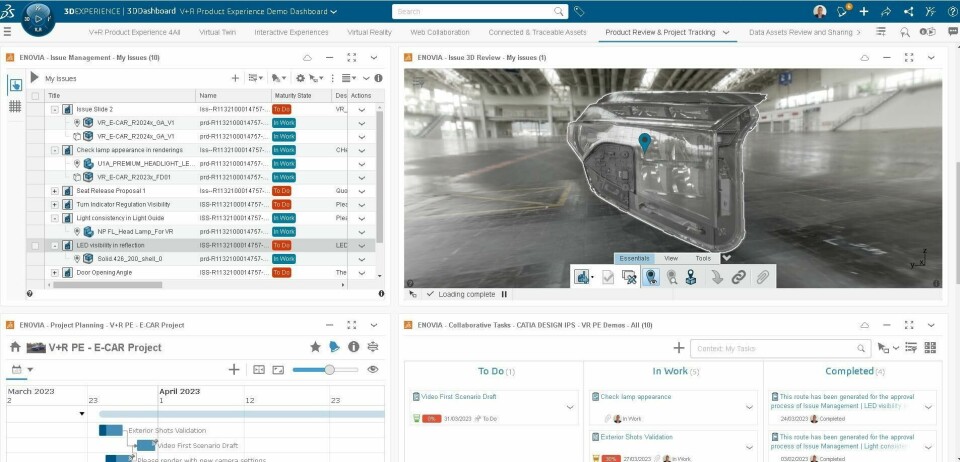Click the paperclip attachment icon in 3D toolbar
The width and height of the screenshot is (960, 462).
pyautogui.click(x=763, y=278)
